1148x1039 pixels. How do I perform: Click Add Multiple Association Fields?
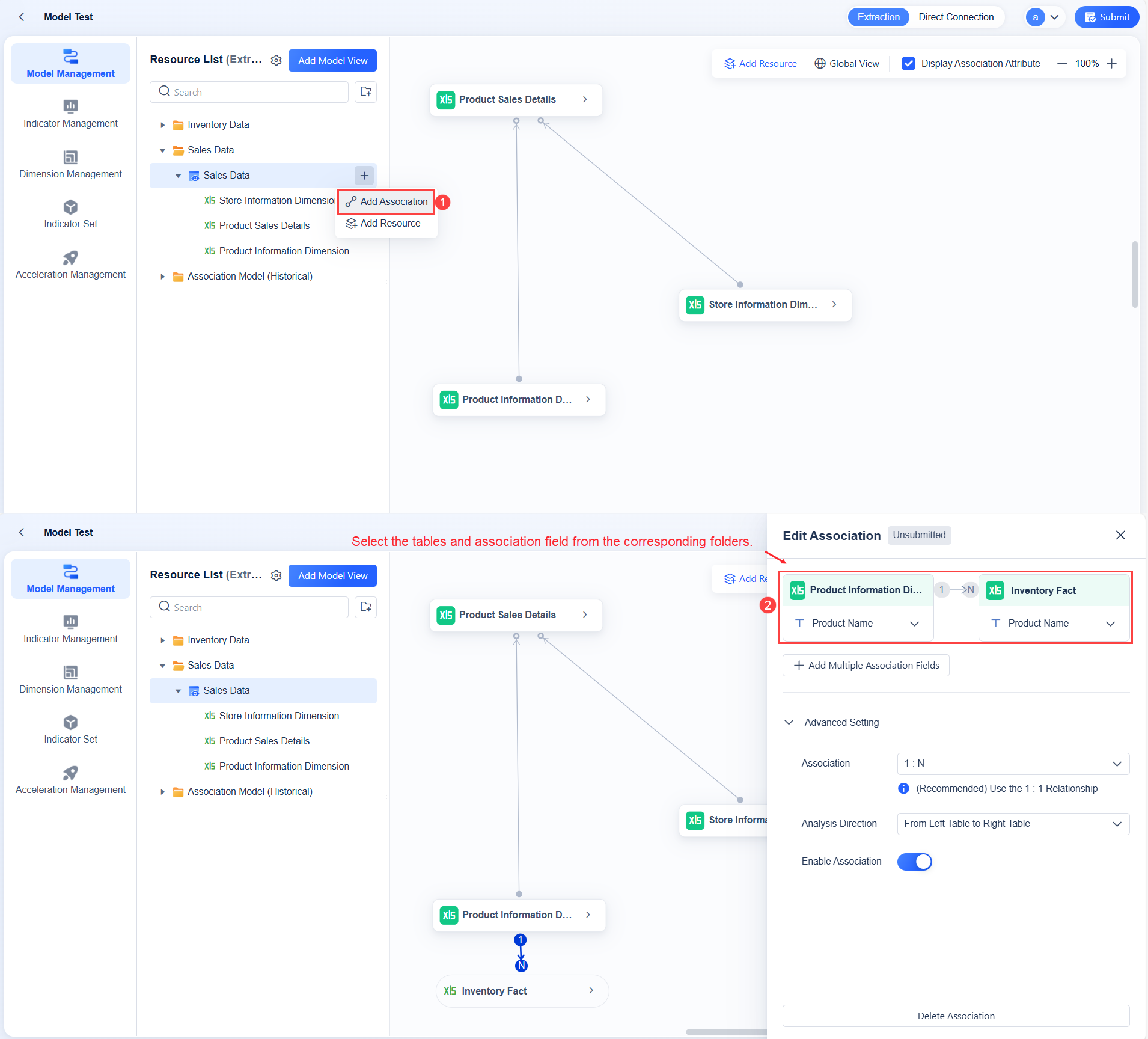pos(866,665)
